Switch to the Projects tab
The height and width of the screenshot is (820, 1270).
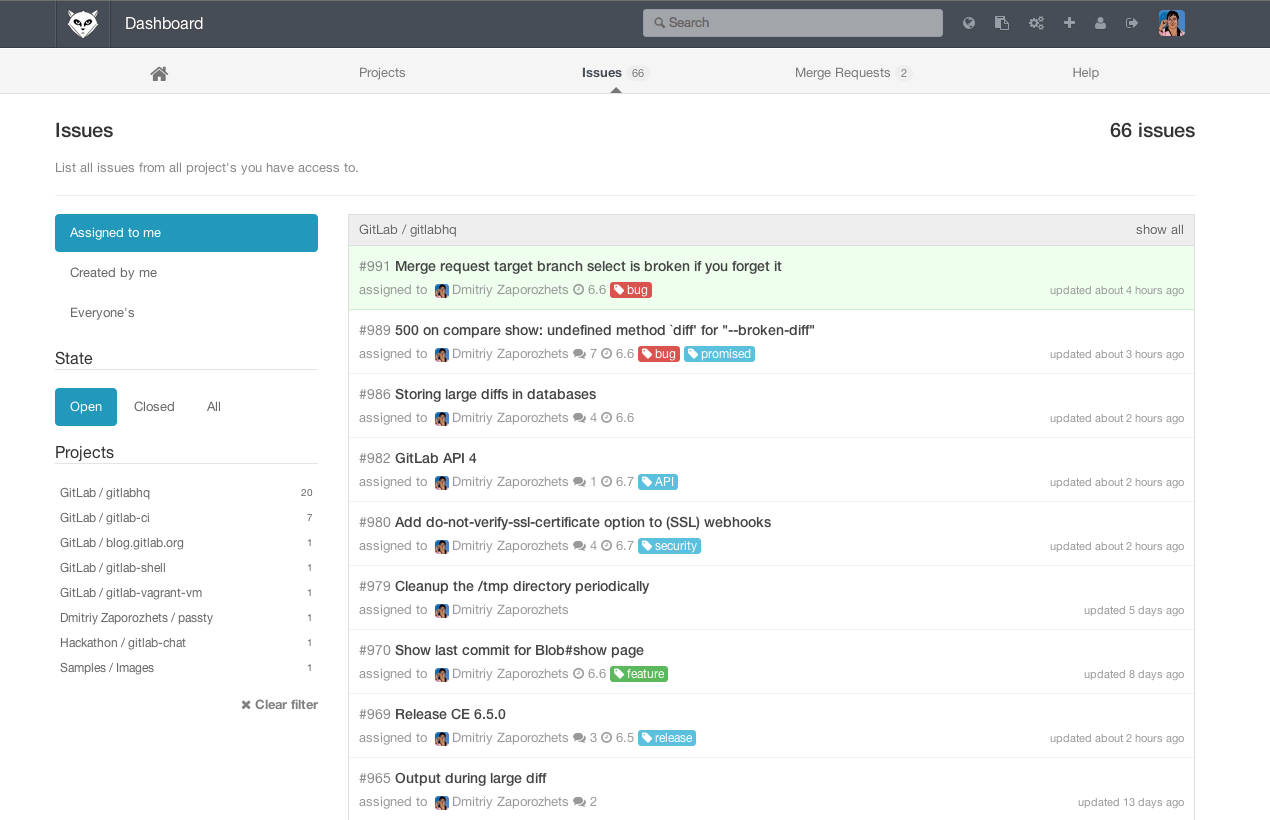point(382,73)
